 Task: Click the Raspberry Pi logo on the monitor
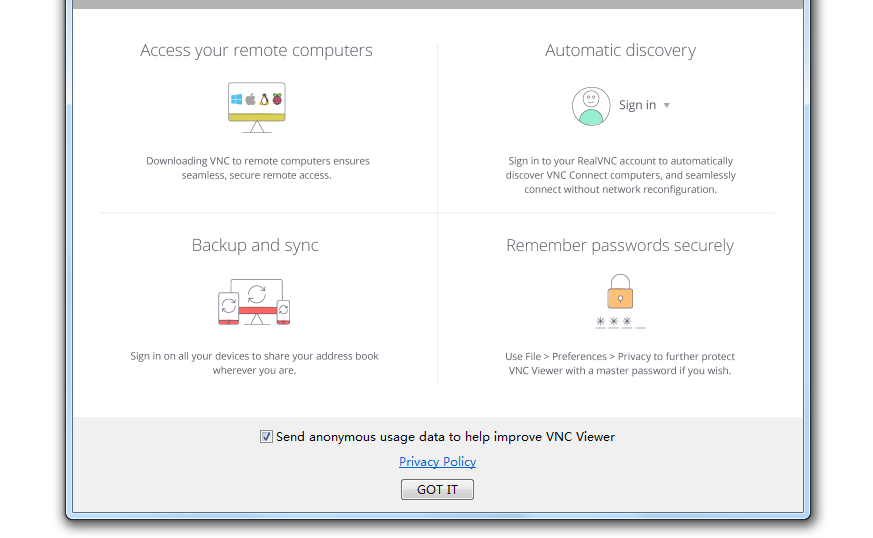click(277, 100)
